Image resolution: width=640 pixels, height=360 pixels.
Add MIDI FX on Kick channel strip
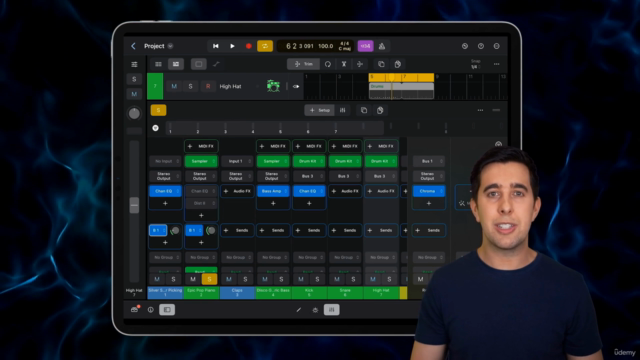(x=309, y=146)
